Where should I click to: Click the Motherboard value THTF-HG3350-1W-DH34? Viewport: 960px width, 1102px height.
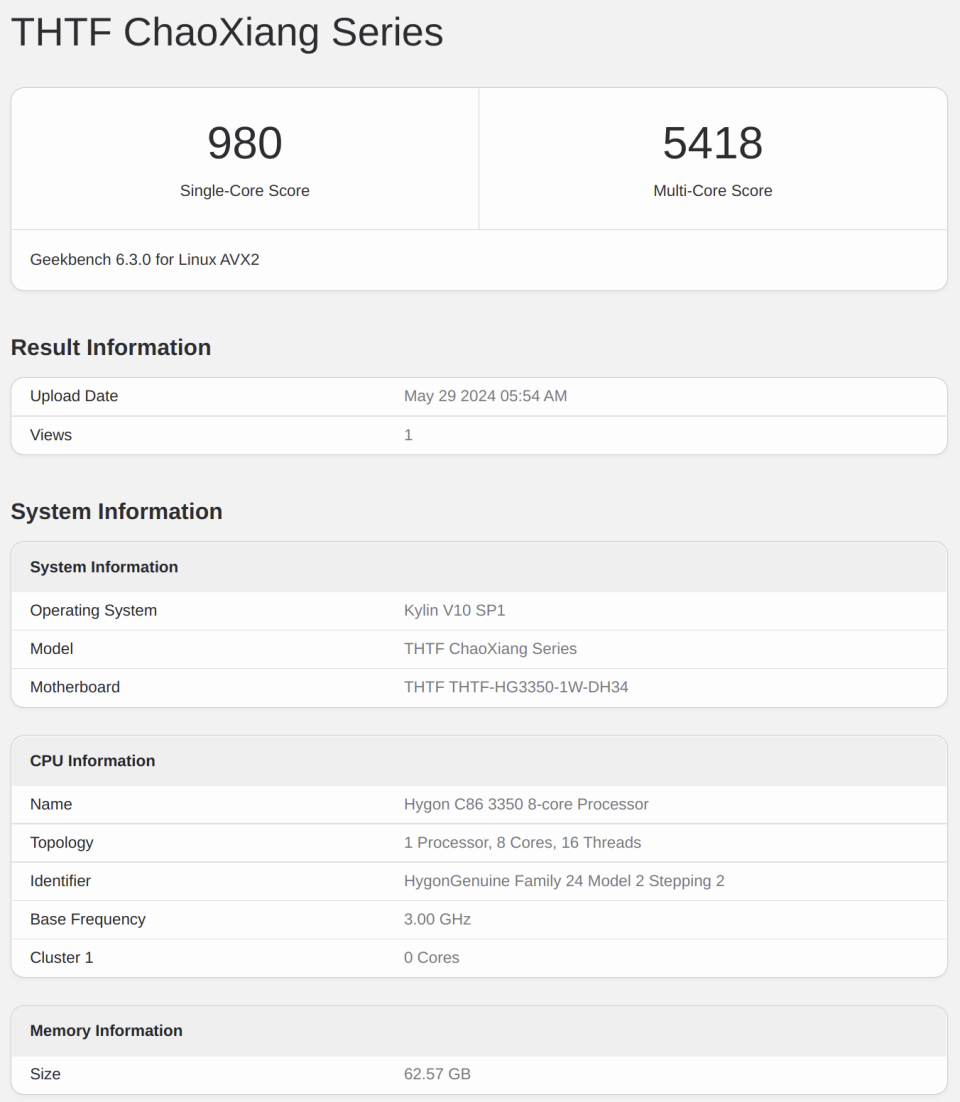click(515, 687)
